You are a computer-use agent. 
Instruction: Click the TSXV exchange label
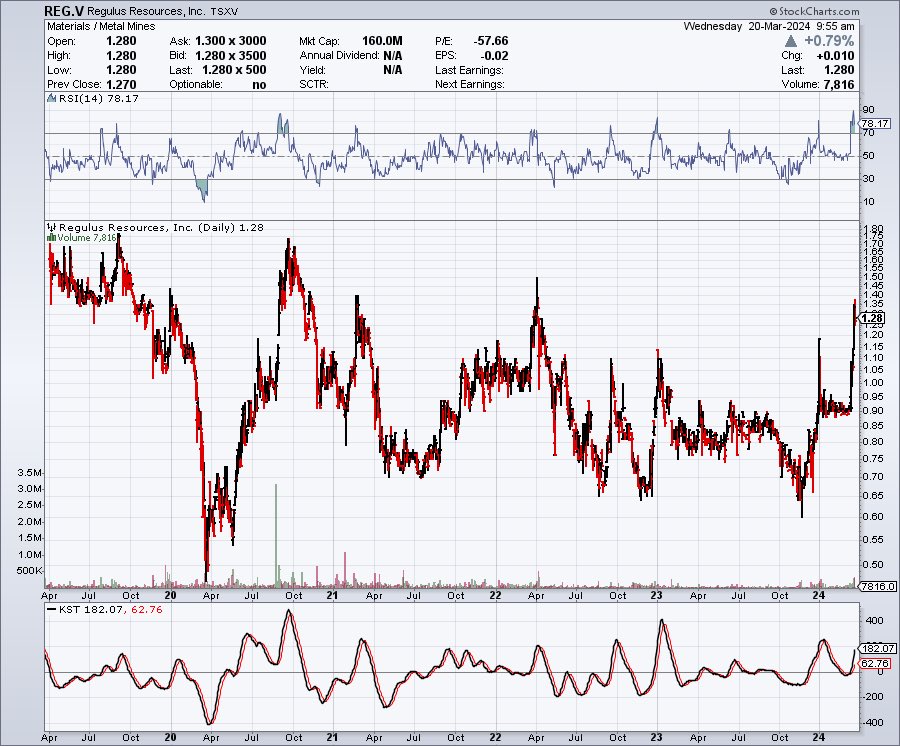tap(224, 11)
